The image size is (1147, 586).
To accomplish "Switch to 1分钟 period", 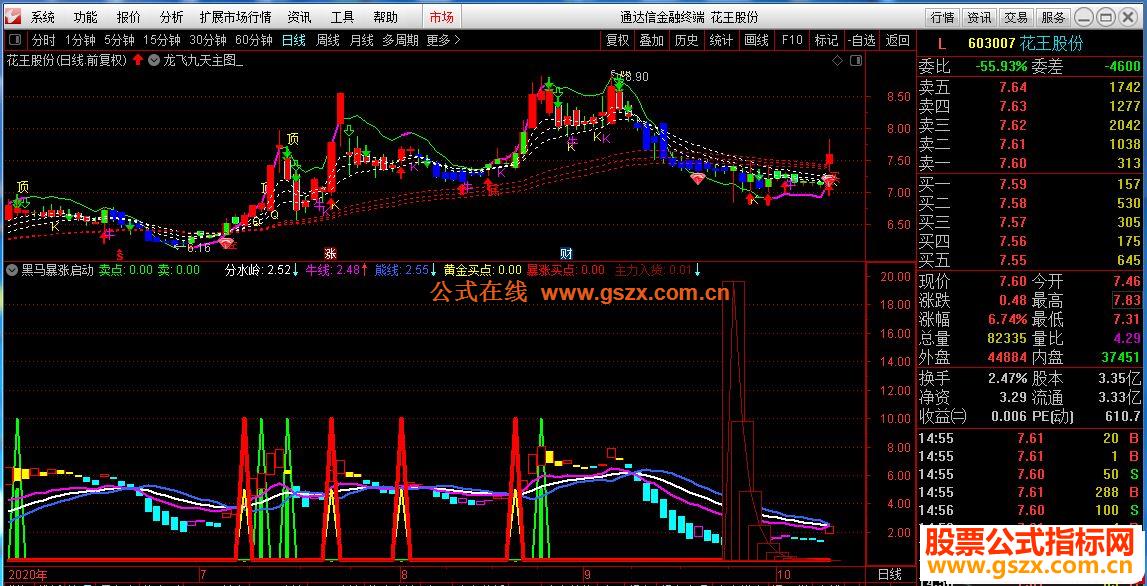I will [80, 40].
